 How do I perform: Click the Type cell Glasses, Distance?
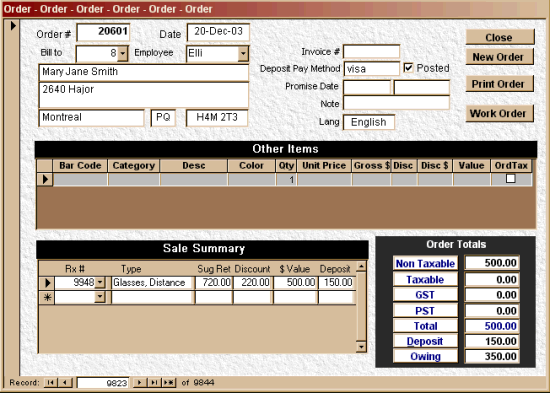(x=153, y=282)
